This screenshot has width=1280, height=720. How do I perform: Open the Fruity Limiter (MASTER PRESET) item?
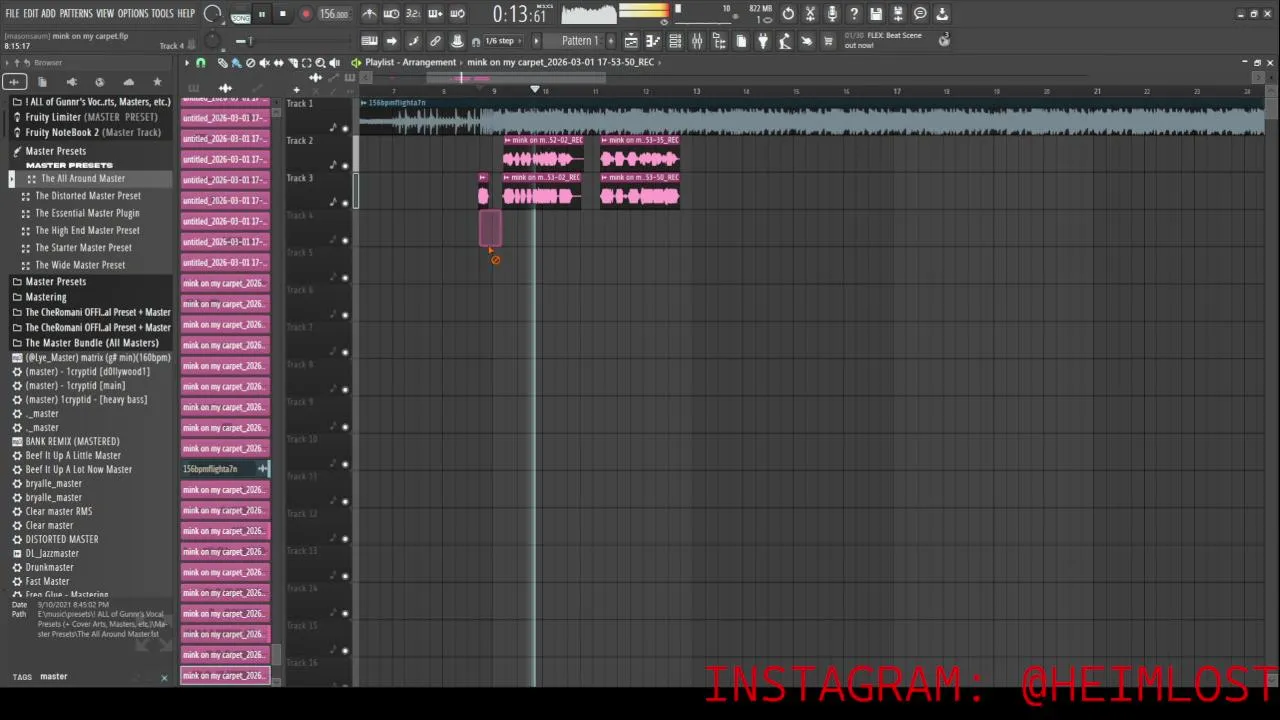coord(91,117)
